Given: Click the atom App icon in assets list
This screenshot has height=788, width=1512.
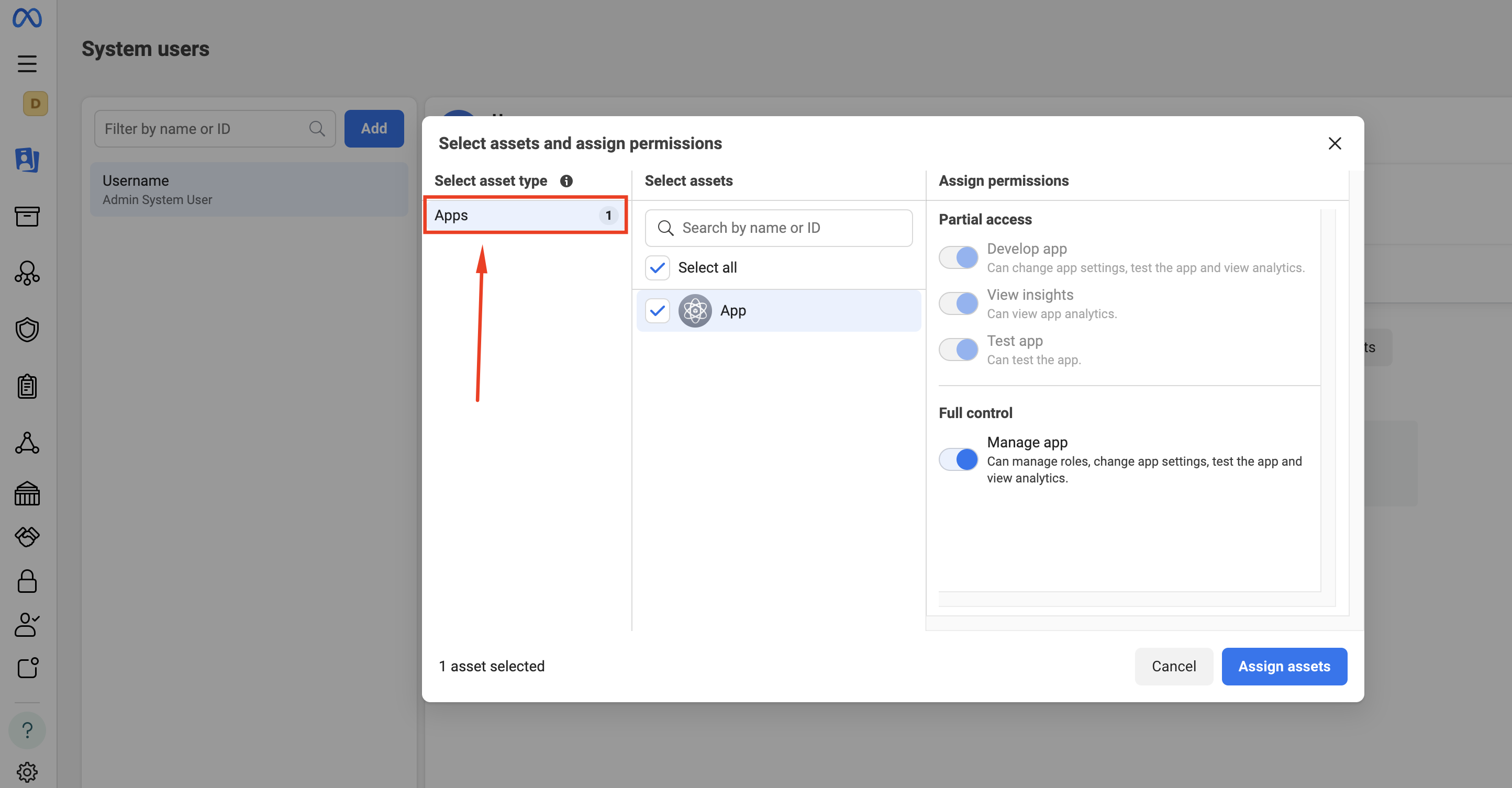Looking at the screenshot, I should 695,310.
